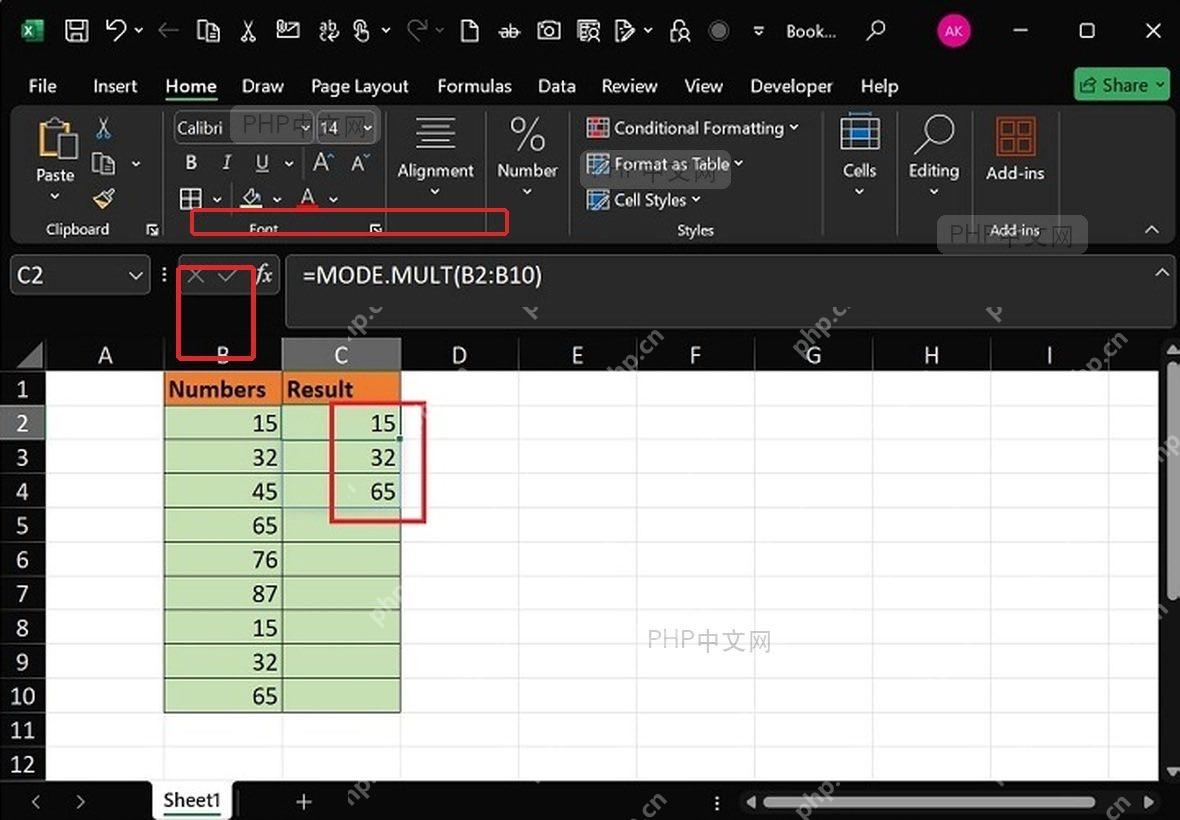The width and height of the screenshot is (1180, 820).
Task: Open the font size 14 dropdown
Action: (x=368, y=128)
